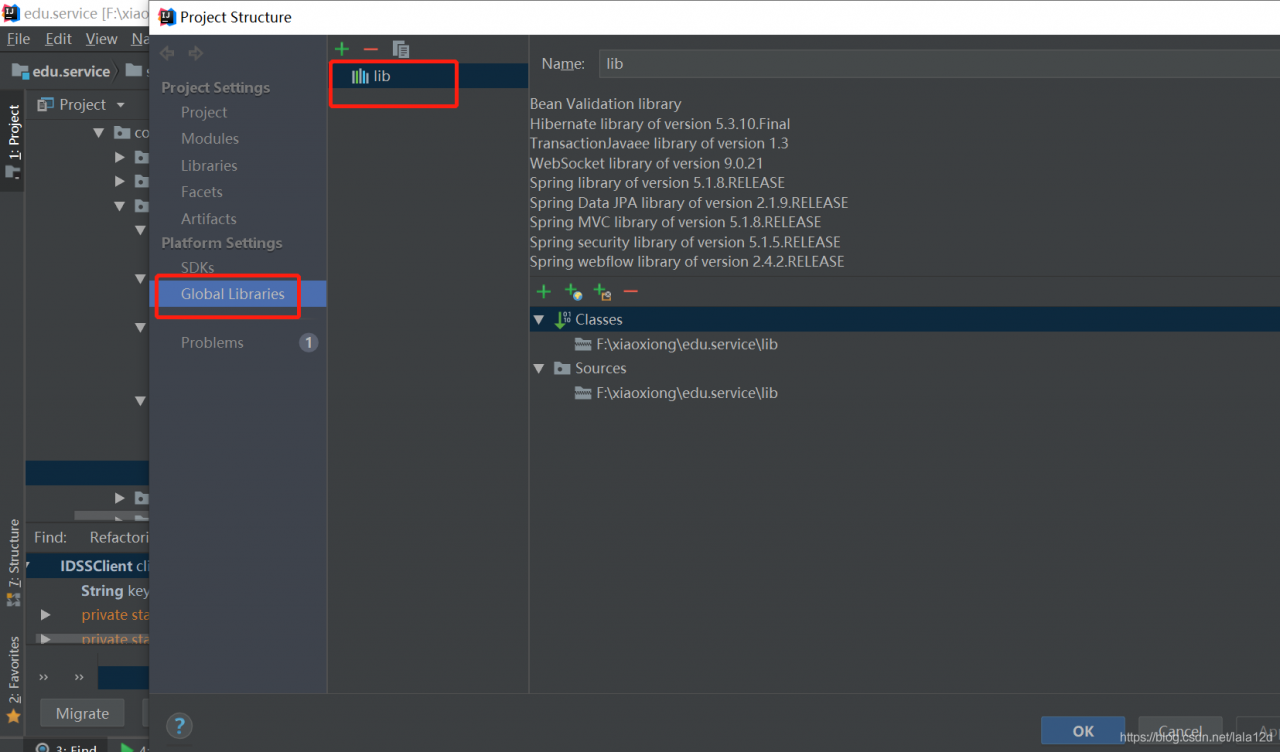Navigate forward with the right arrow icon
This screenshot has width=1280, height=752.
196,53
